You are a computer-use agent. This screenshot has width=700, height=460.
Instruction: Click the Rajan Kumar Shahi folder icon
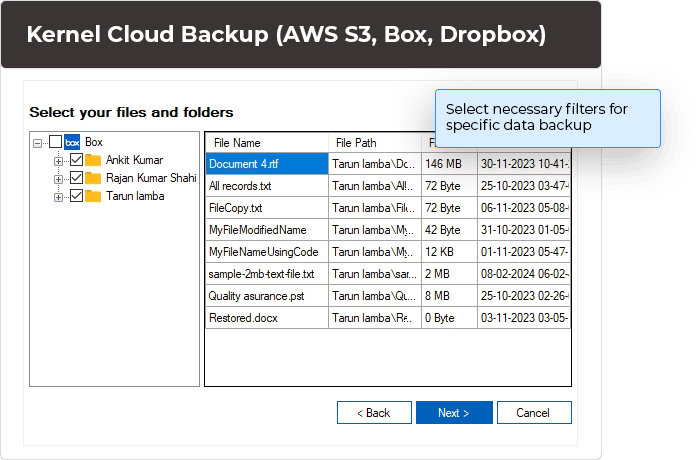(x=93, y=178)
